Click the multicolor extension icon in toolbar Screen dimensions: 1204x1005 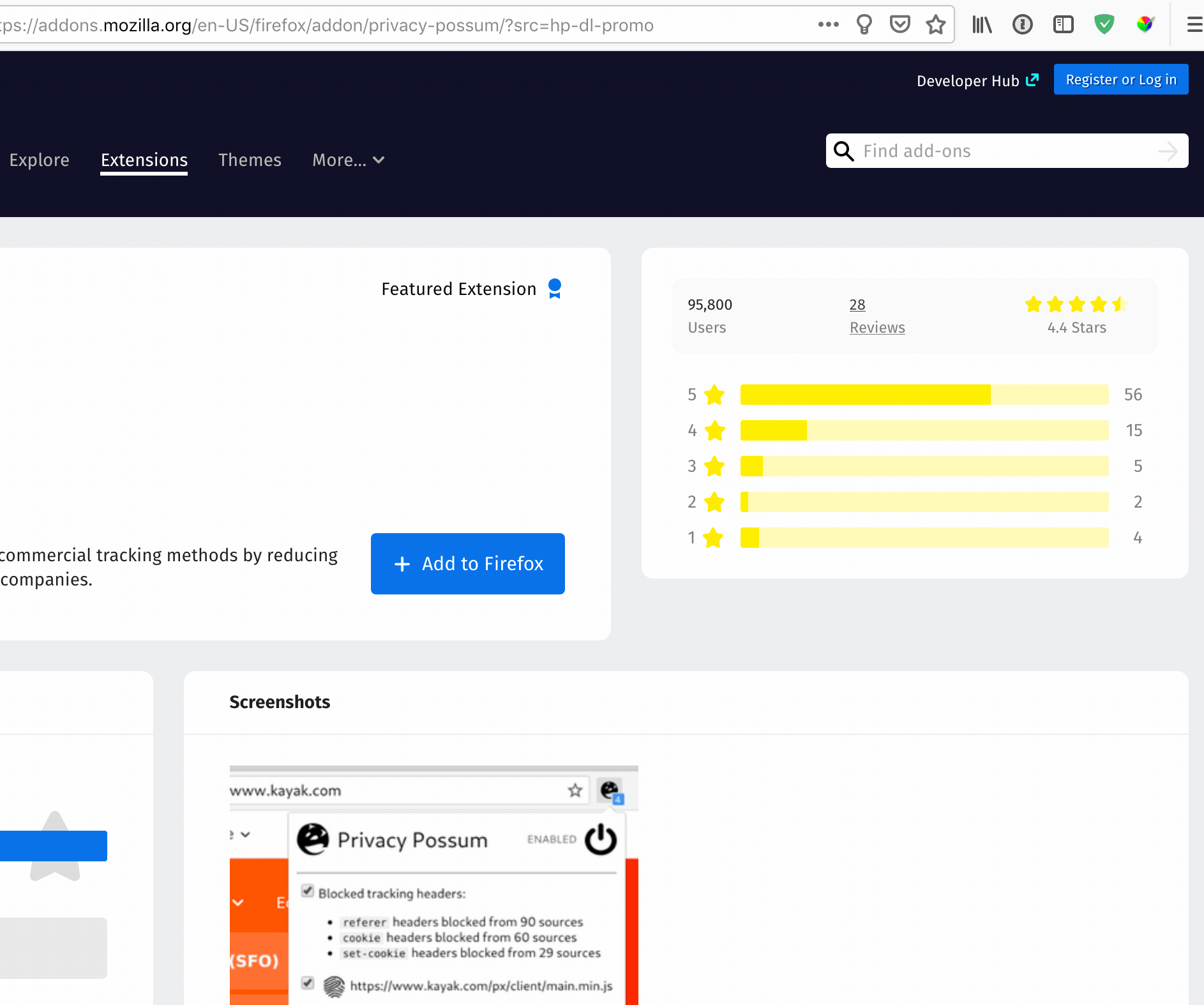pos(1145,25)
